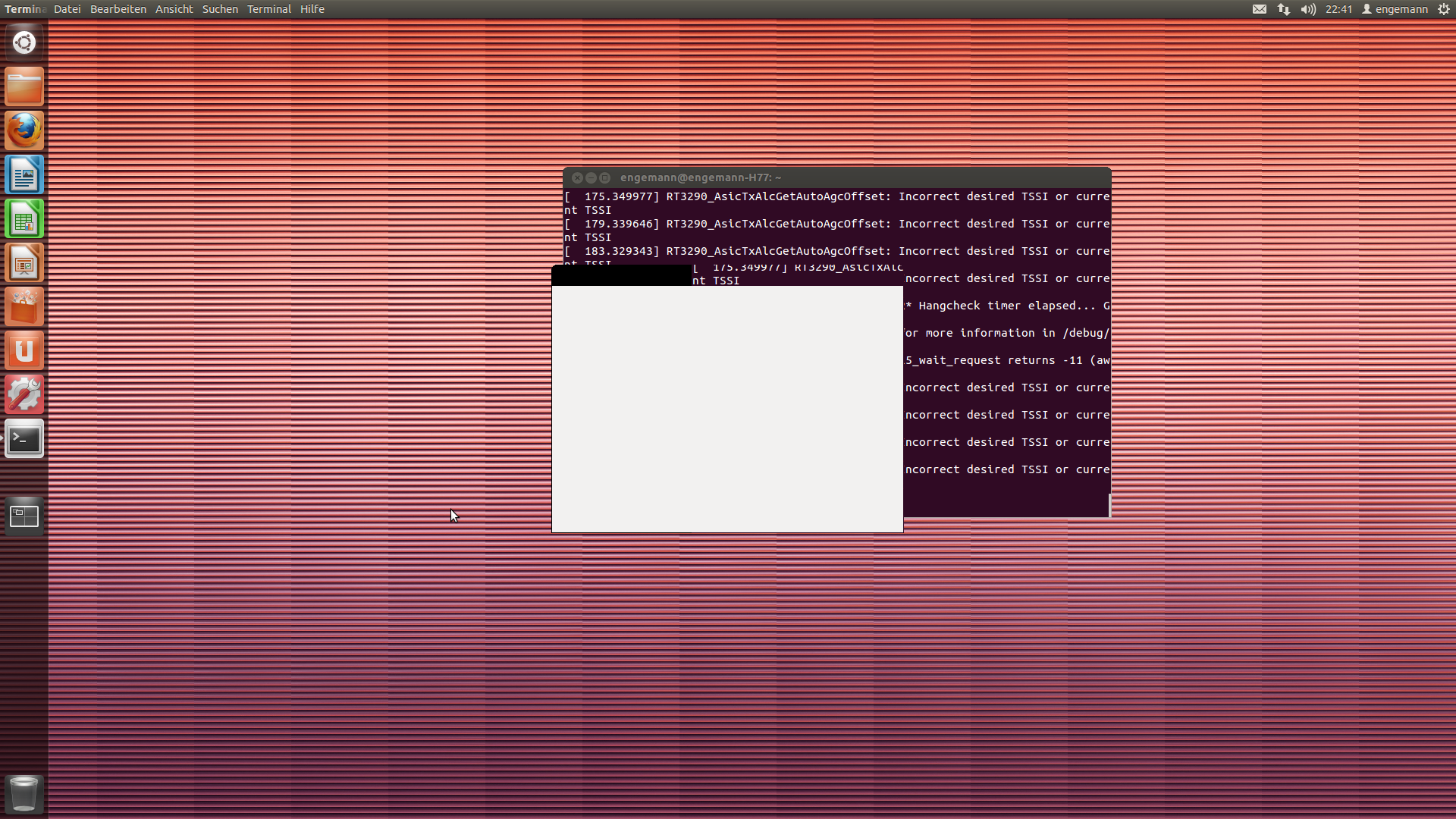Open Ubuntu One launcher icon
The width and height of the screenshot is (1456, 819).
click(x=24, y=351)
